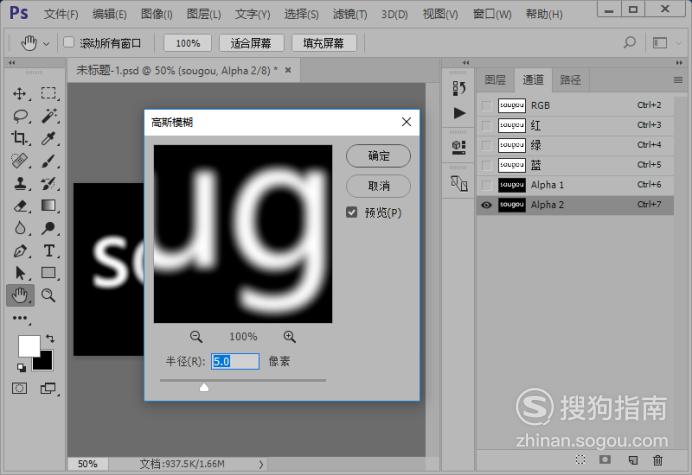
Task: Cancel the Gaussian Blur dialog
Action: click(379, 186)
